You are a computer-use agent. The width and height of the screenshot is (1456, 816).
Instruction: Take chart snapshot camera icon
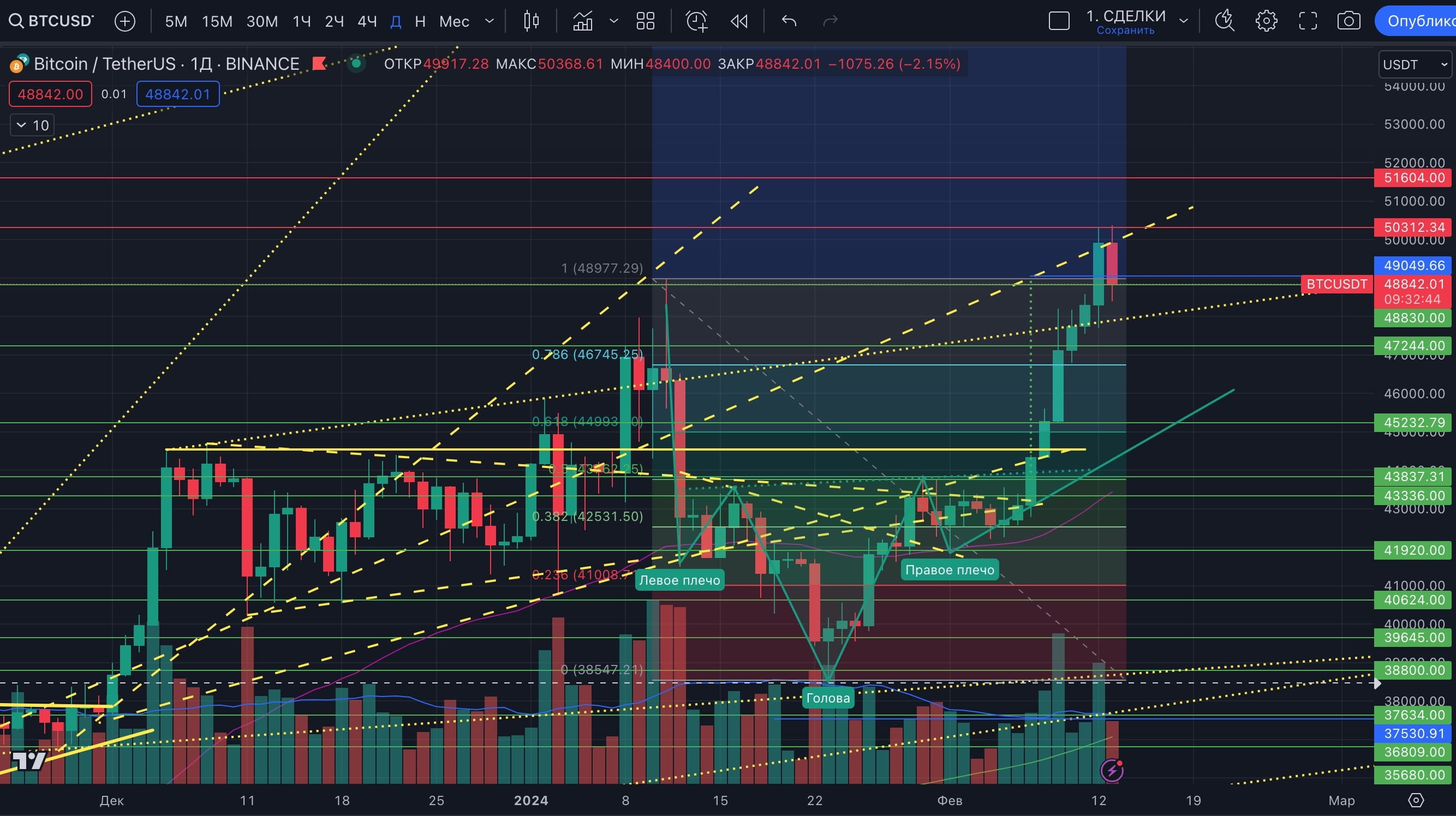(x=1348, y=21)
